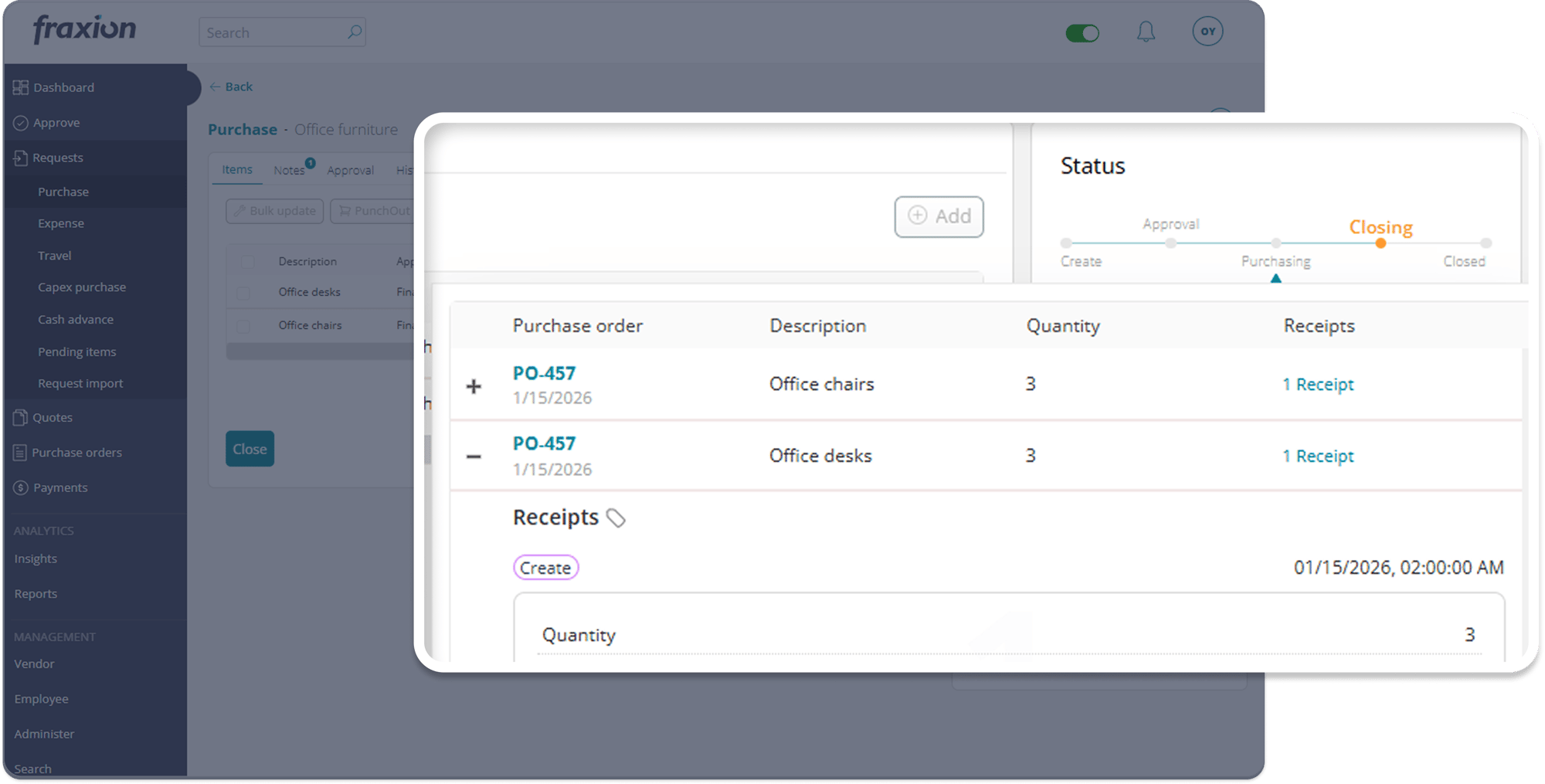Click the Add button
This screenshot has width=1545, height=784.
click(x=939, y=217)
